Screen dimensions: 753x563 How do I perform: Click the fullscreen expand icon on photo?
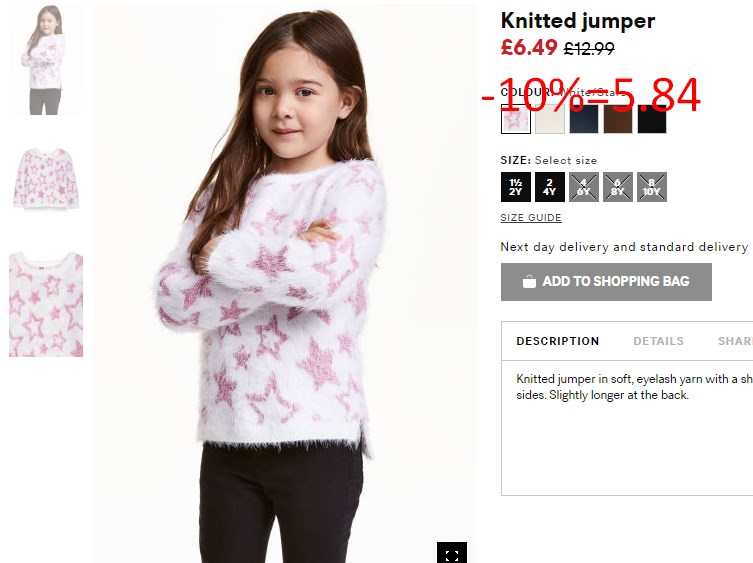click(451, 553)
